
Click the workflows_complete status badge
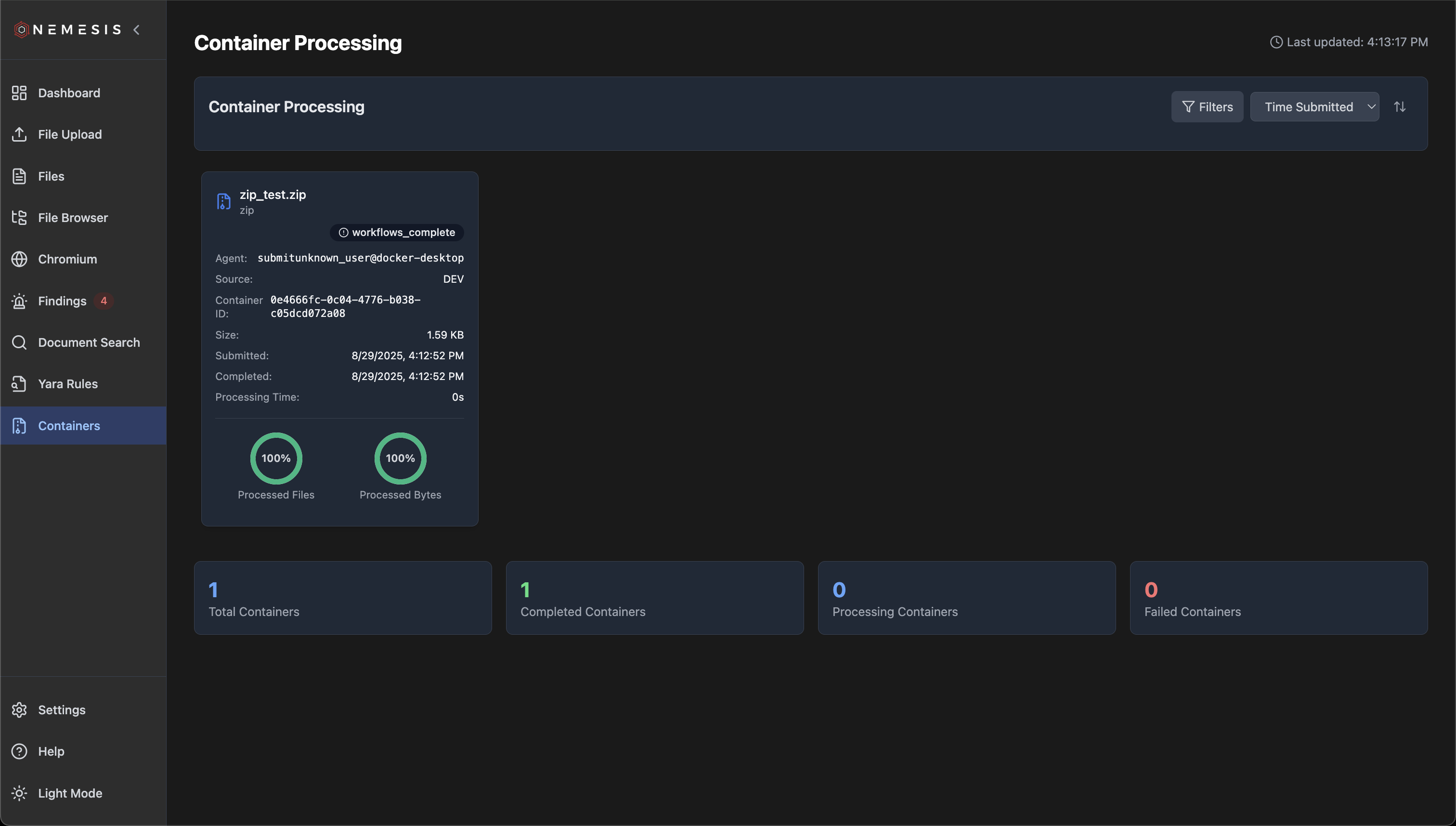396,232
